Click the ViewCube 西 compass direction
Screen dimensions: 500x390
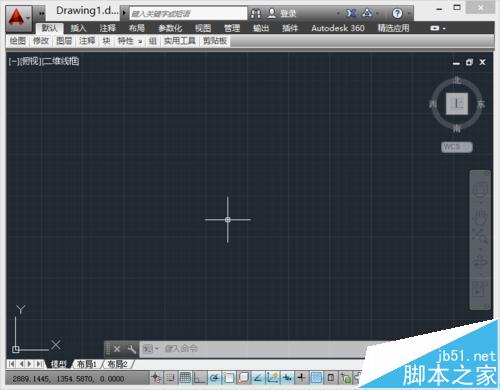click(x=433, y=104)
